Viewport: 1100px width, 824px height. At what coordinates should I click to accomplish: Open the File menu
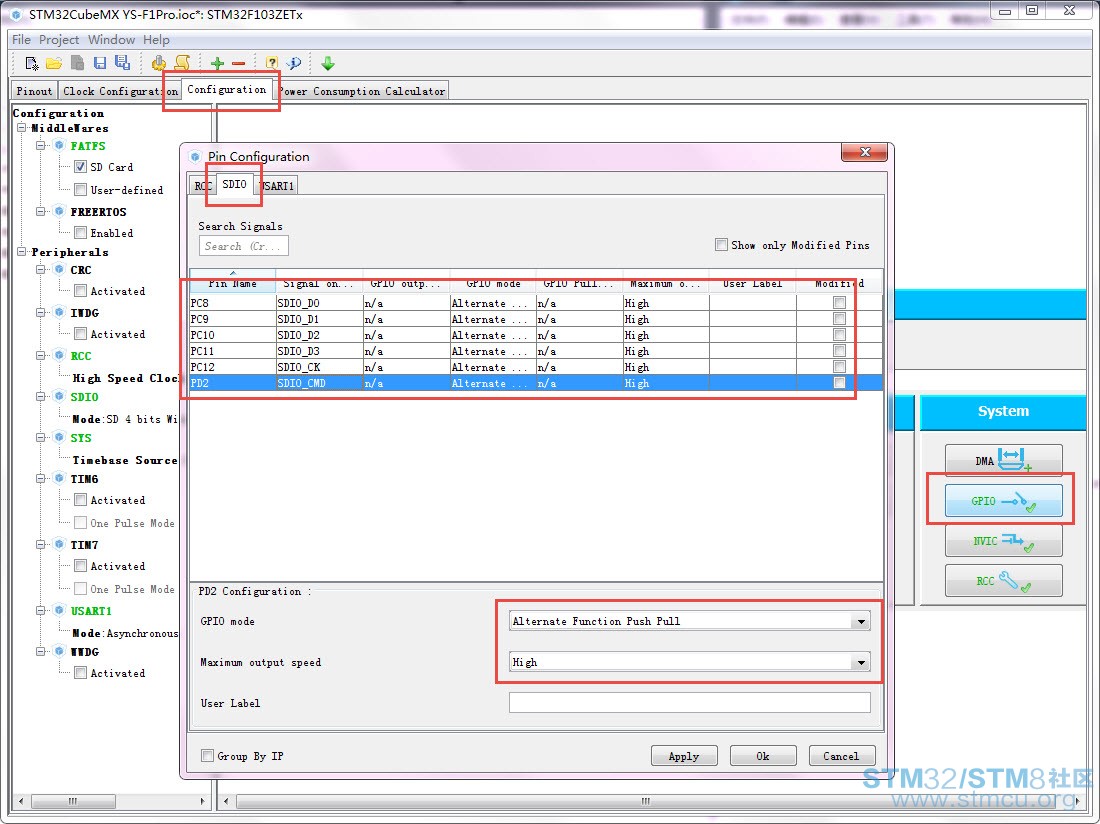tap(21, 39)
